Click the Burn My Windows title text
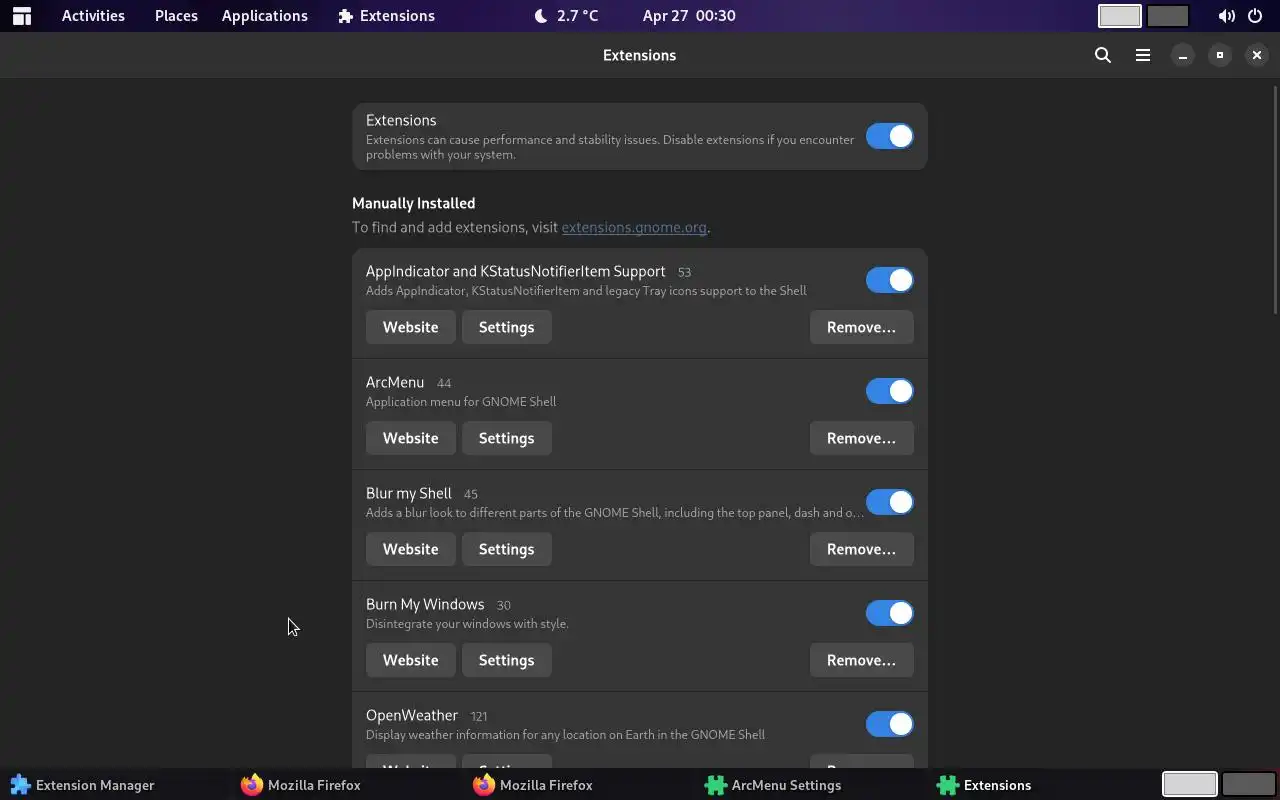The image size is (1280, 800). (x=425, y=604)
